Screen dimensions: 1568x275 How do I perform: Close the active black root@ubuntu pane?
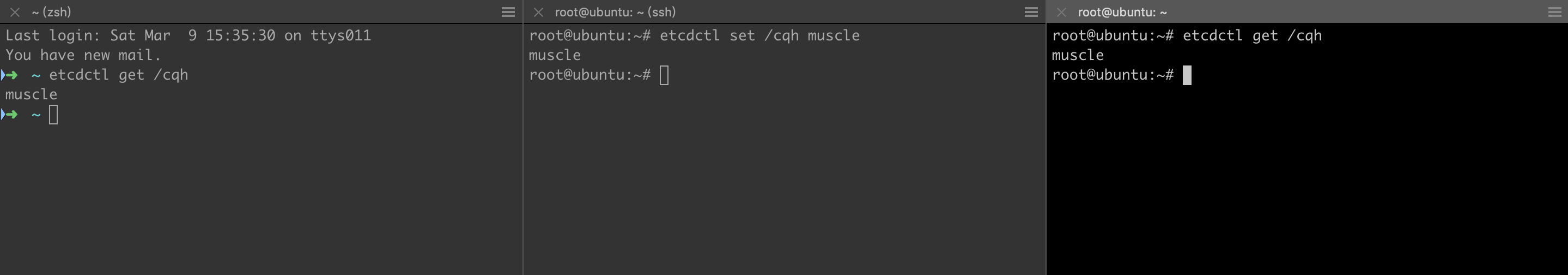(x=1061, y=12)
